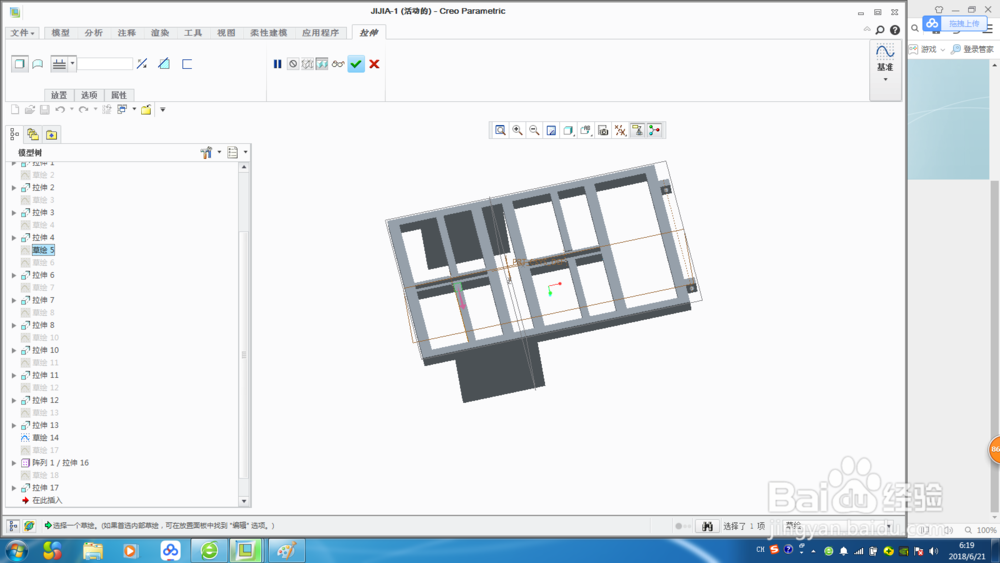This screenshot has height=563, width=1000.
Task: Click the view manager camera icon
Action: 603,130
